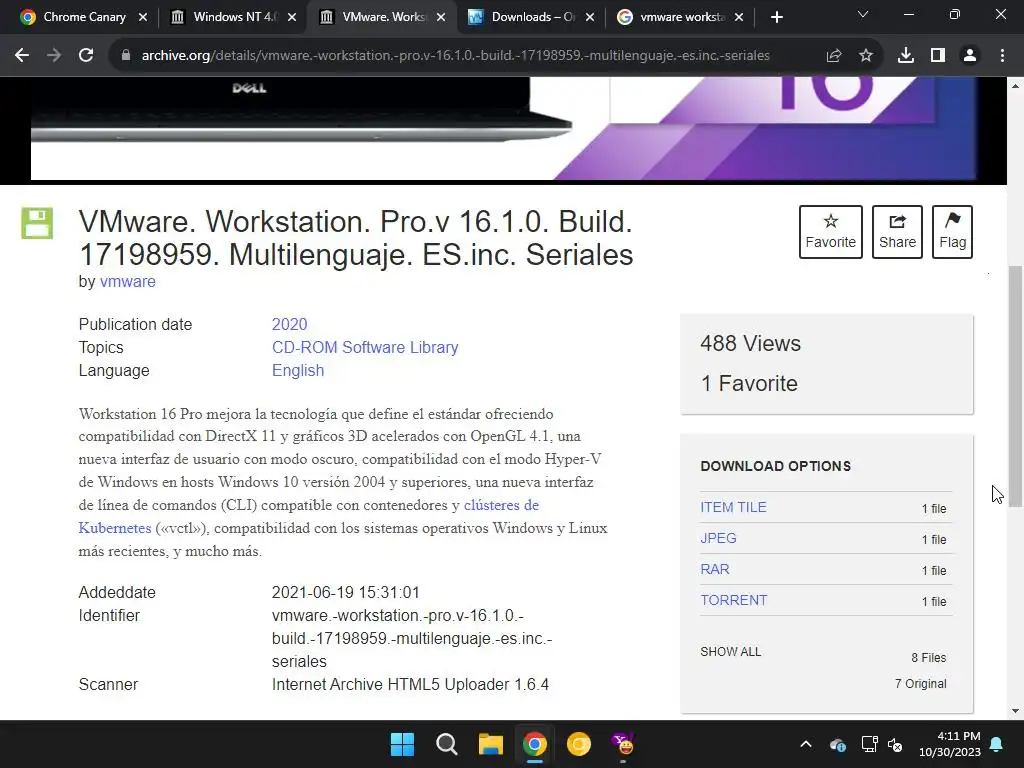
Task: Open the taskbar clock and date
Action: [950, 744]
